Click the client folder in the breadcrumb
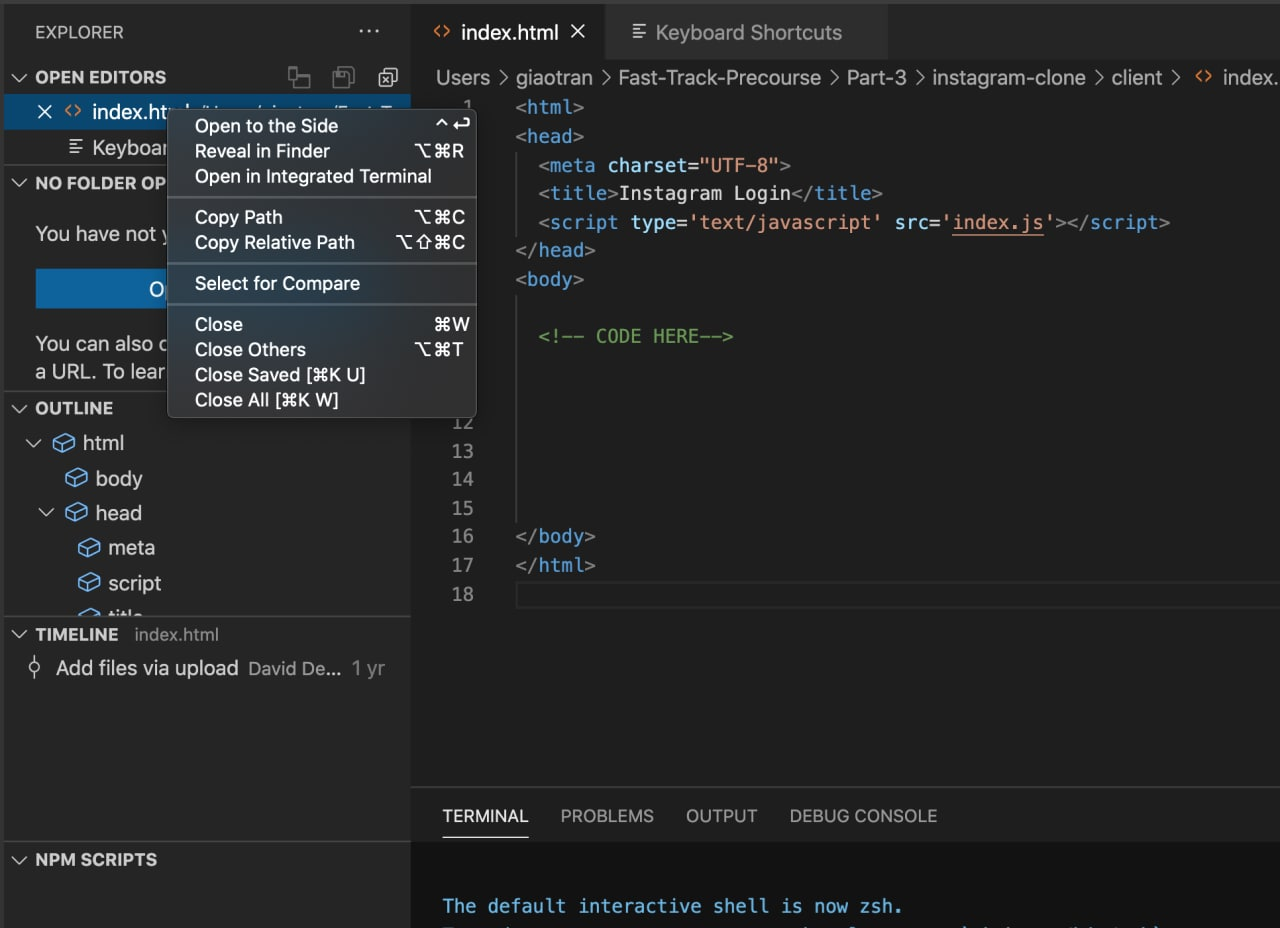Screen dimensions: 1280x928 pos(1136,78)
